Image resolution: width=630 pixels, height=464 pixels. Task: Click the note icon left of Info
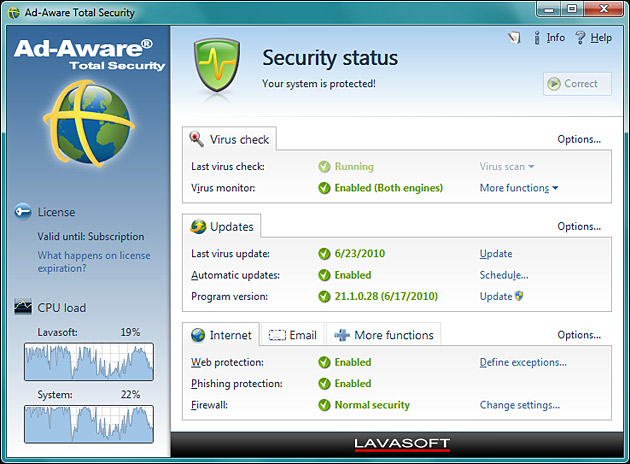(515, 38)
